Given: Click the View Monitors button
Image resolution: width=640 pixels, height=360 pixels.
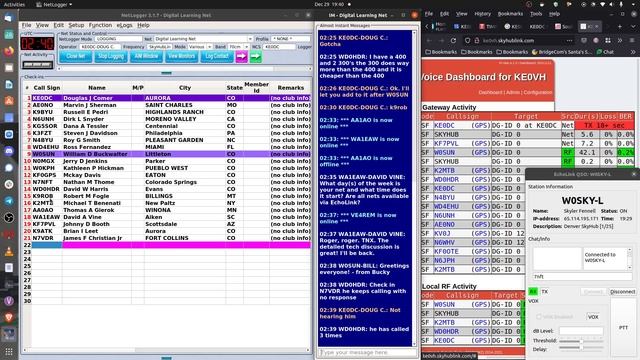Looking at the screenshot, I should [x=181, y=56].
